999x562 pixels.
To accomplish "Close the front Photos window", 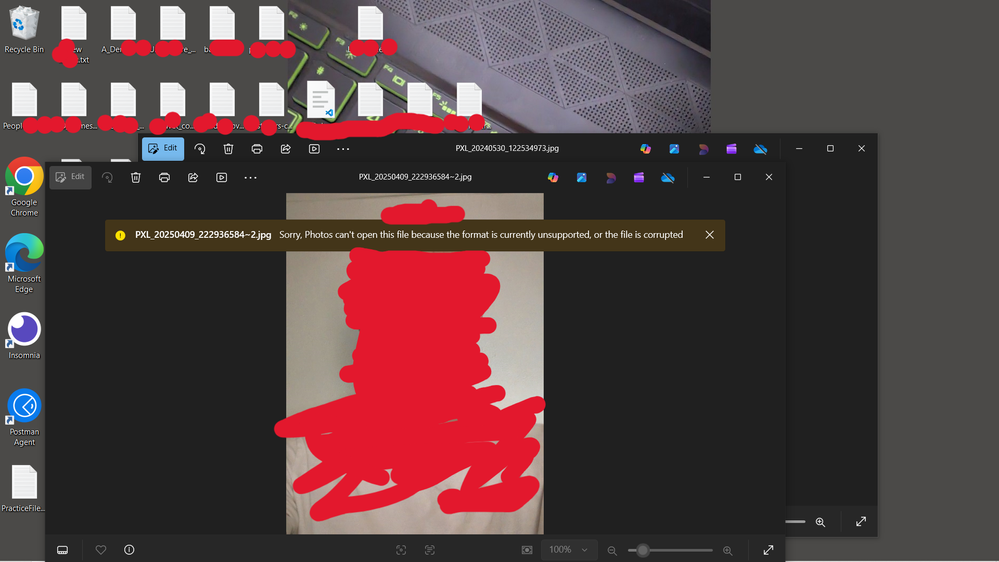I will pyautogui.click(x=769, y=177).
